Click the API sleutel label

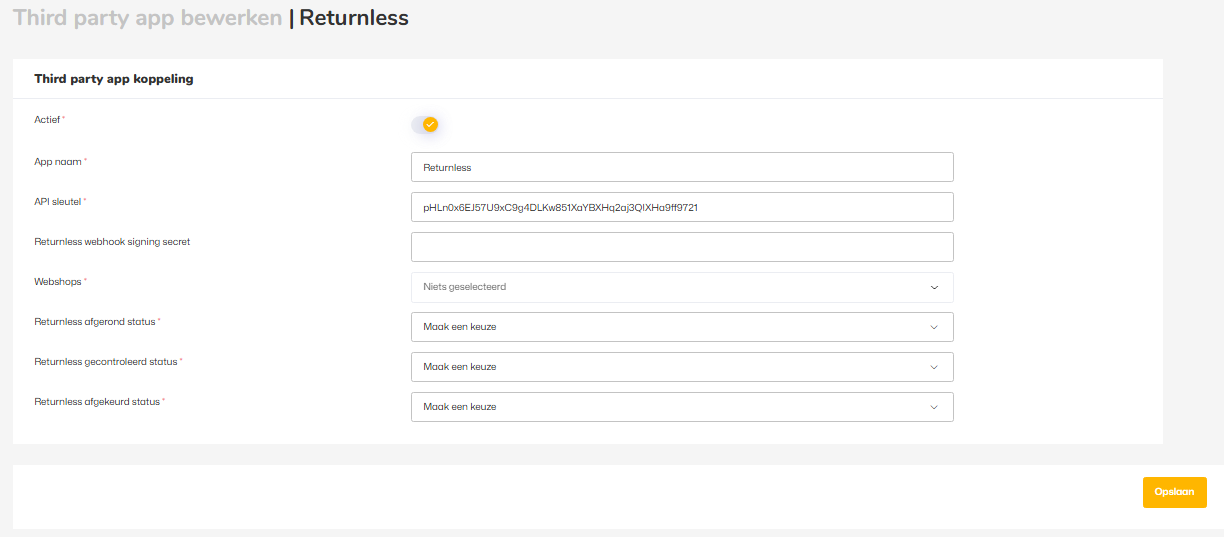click(x=57, y=201)
